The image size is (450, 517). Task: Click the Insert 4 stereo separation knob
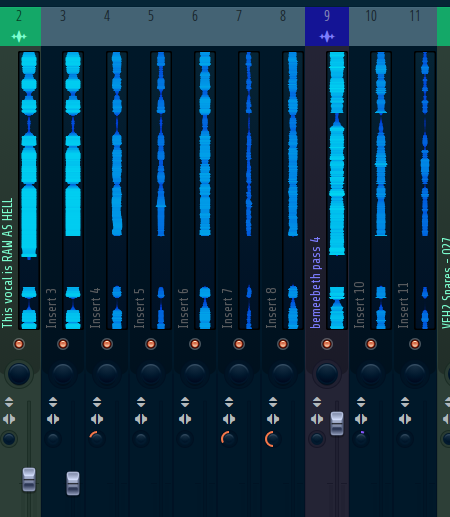(97, 439)
